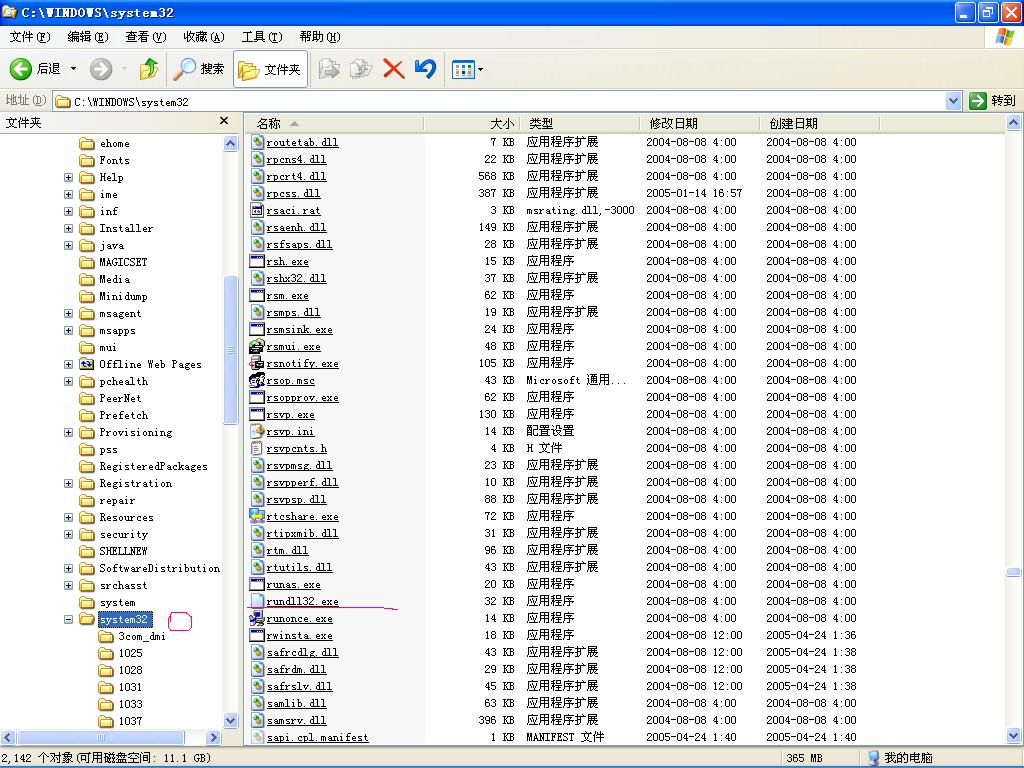Toggle the Folders pane button
This screenshot has width=1024, height=768.
[x=270, y=69]
